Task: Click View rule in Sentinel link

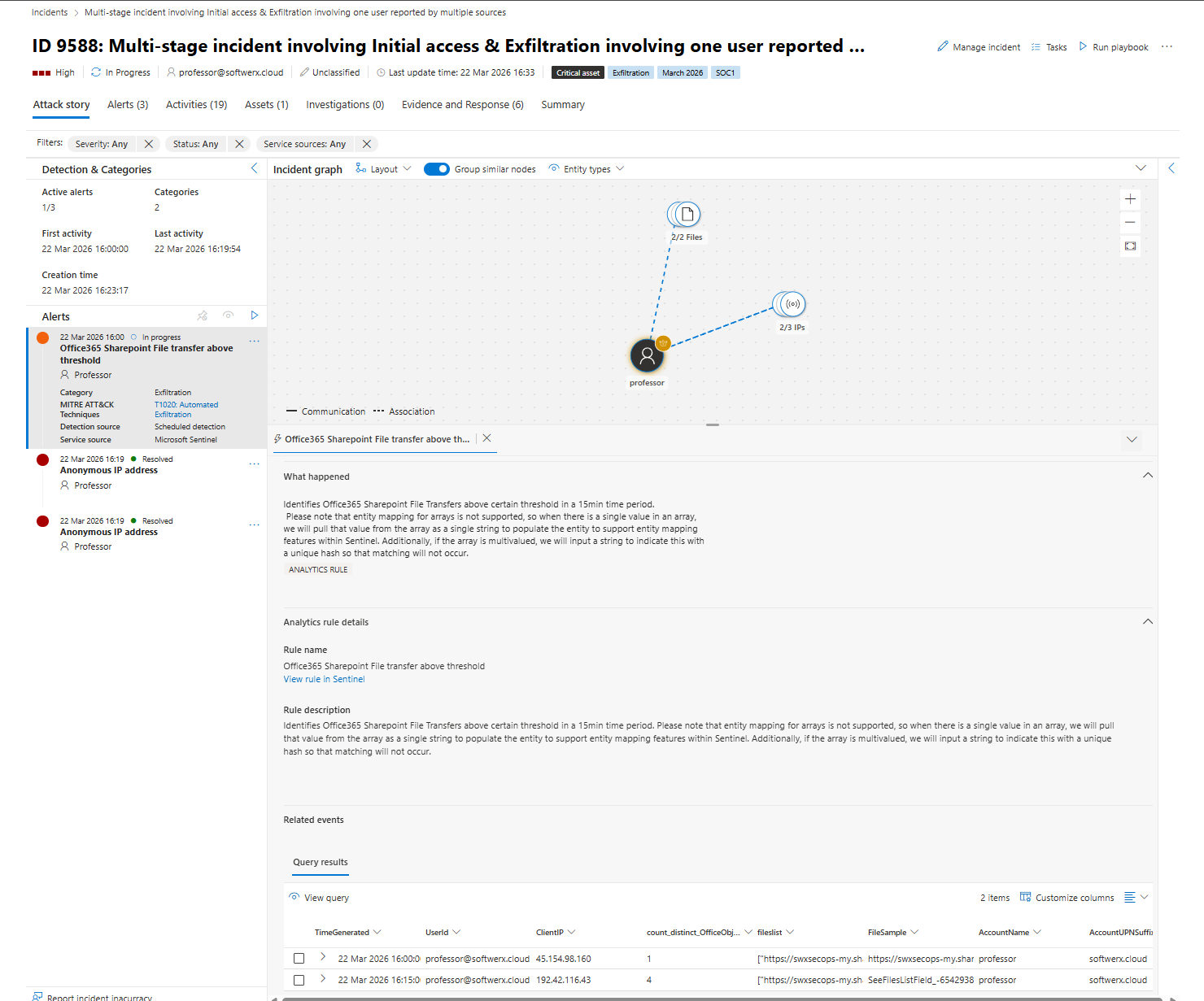Action: [x=324, y=679]
